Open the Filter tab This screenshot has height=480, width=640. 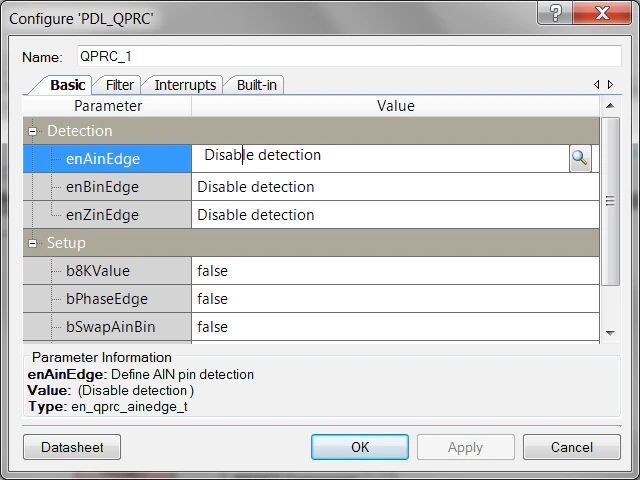(x=119, y=85)
